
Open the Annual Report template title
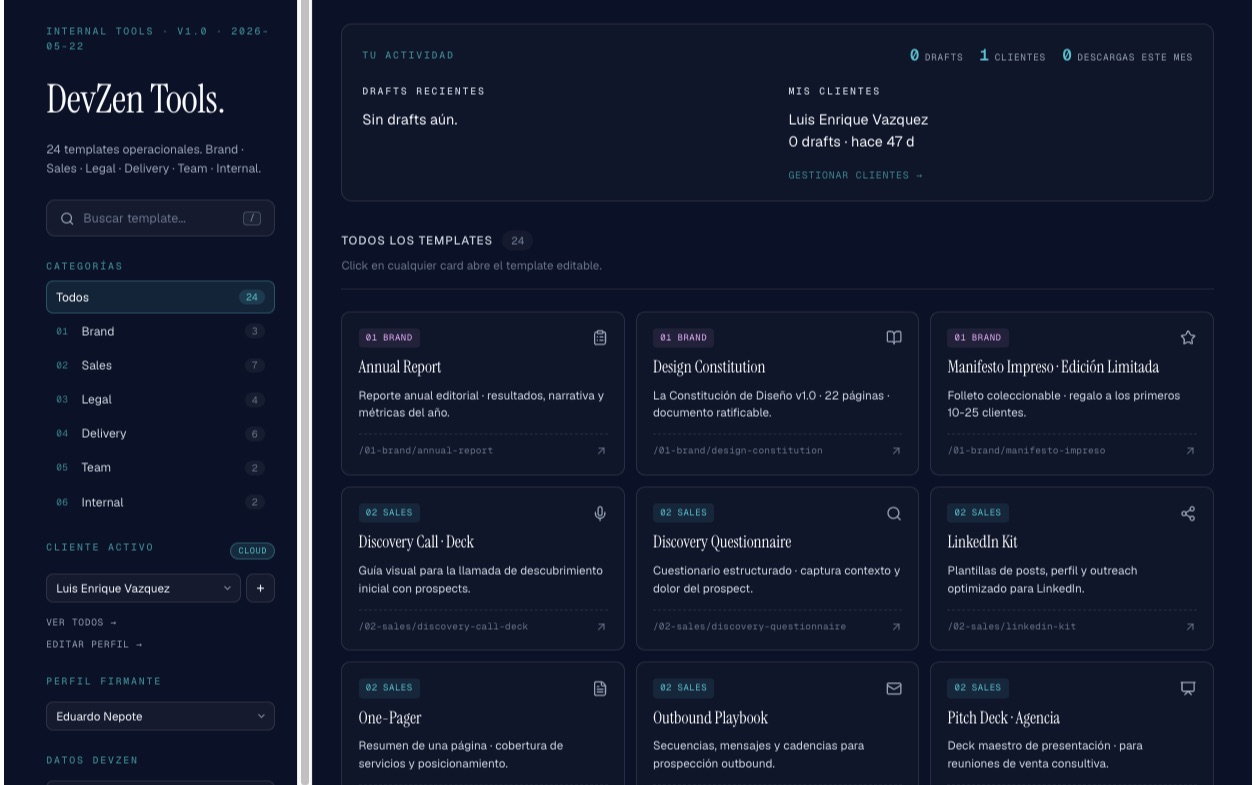[x=400, y=367]
